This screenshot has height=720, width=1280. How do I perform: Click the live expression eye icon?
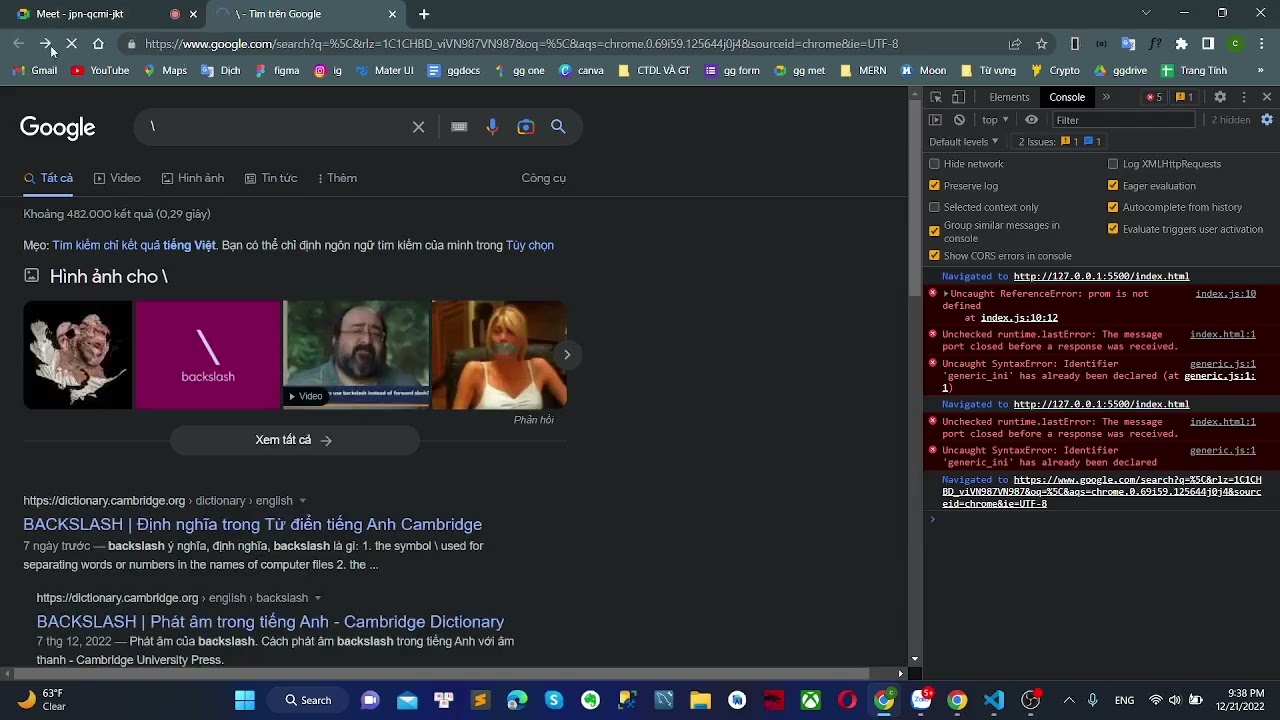1032,120
